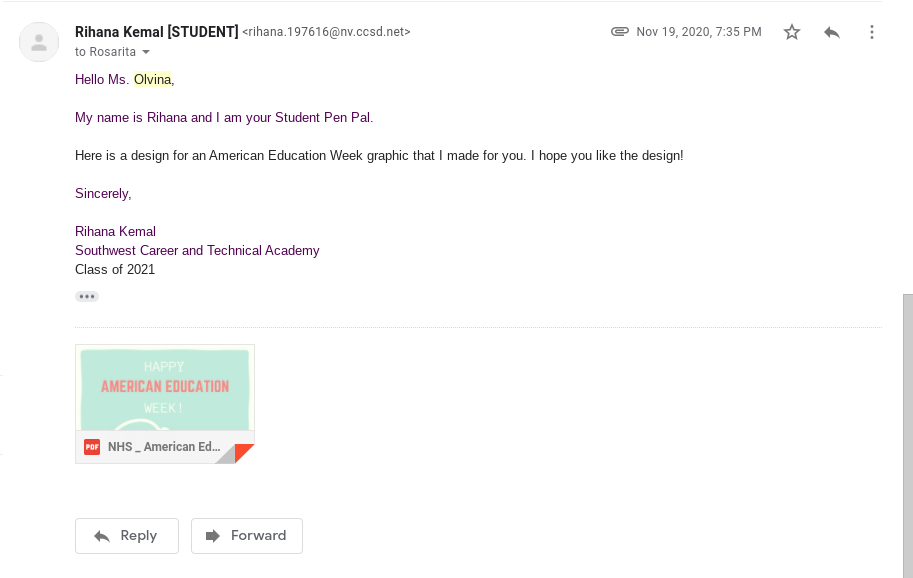Screen dimensions: 913x578
Task: Click the sender's email address in the header
Action: pyautogui.click(x=326, y=32)
